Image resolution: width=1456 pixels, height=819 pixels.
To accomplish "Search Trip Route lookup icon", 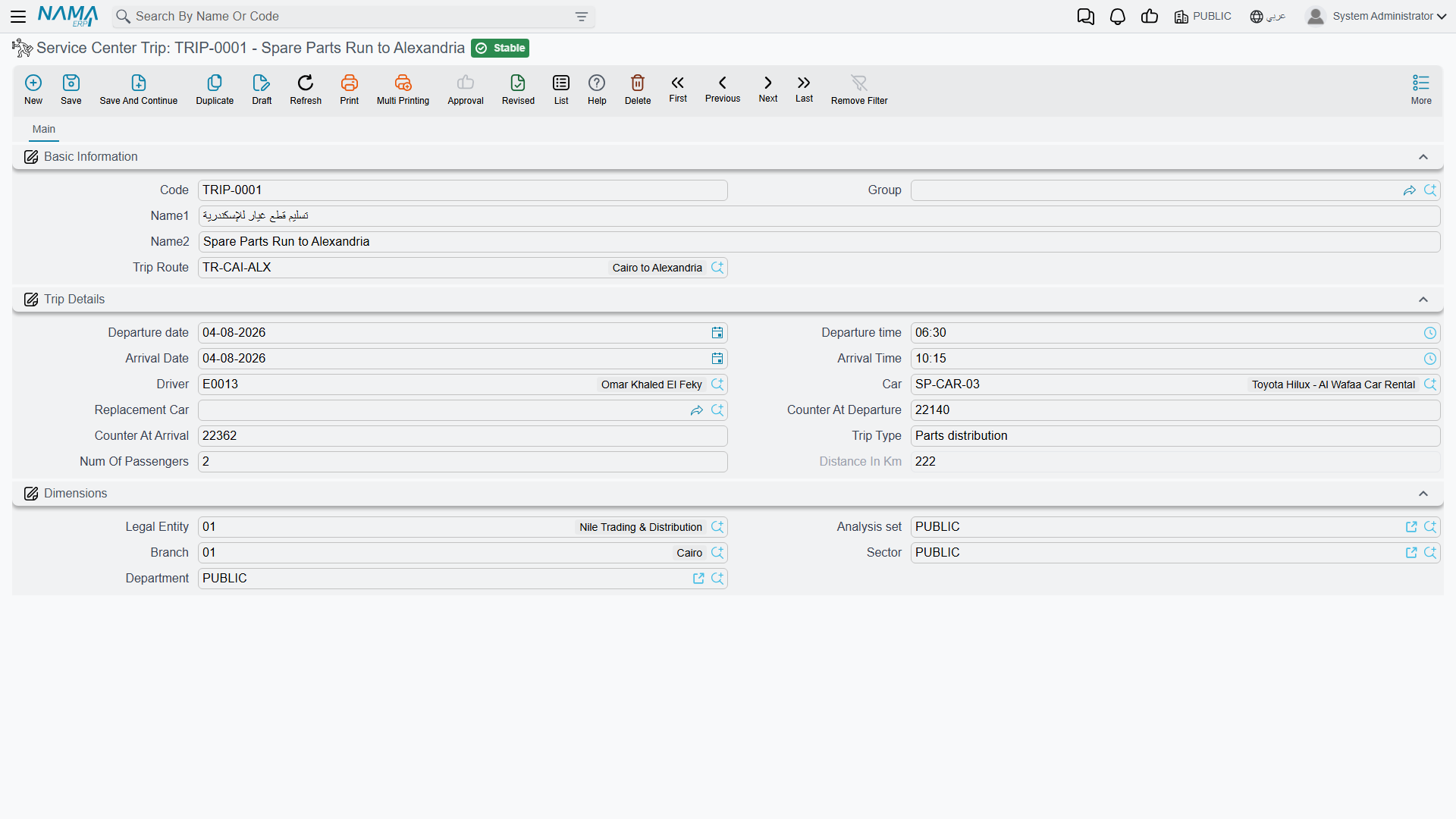I will pos(717,268).
